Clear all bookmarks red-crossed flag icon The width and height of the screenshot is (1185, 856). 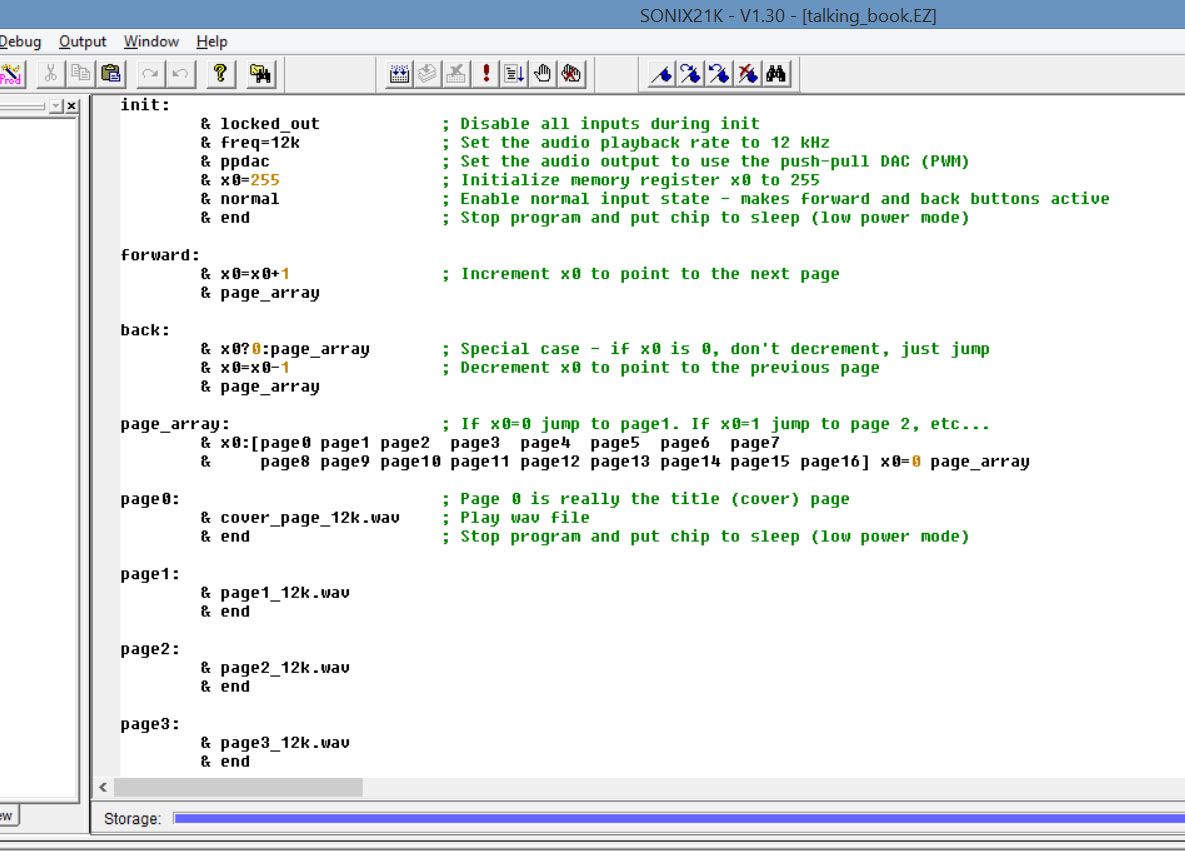click(747, 73)
